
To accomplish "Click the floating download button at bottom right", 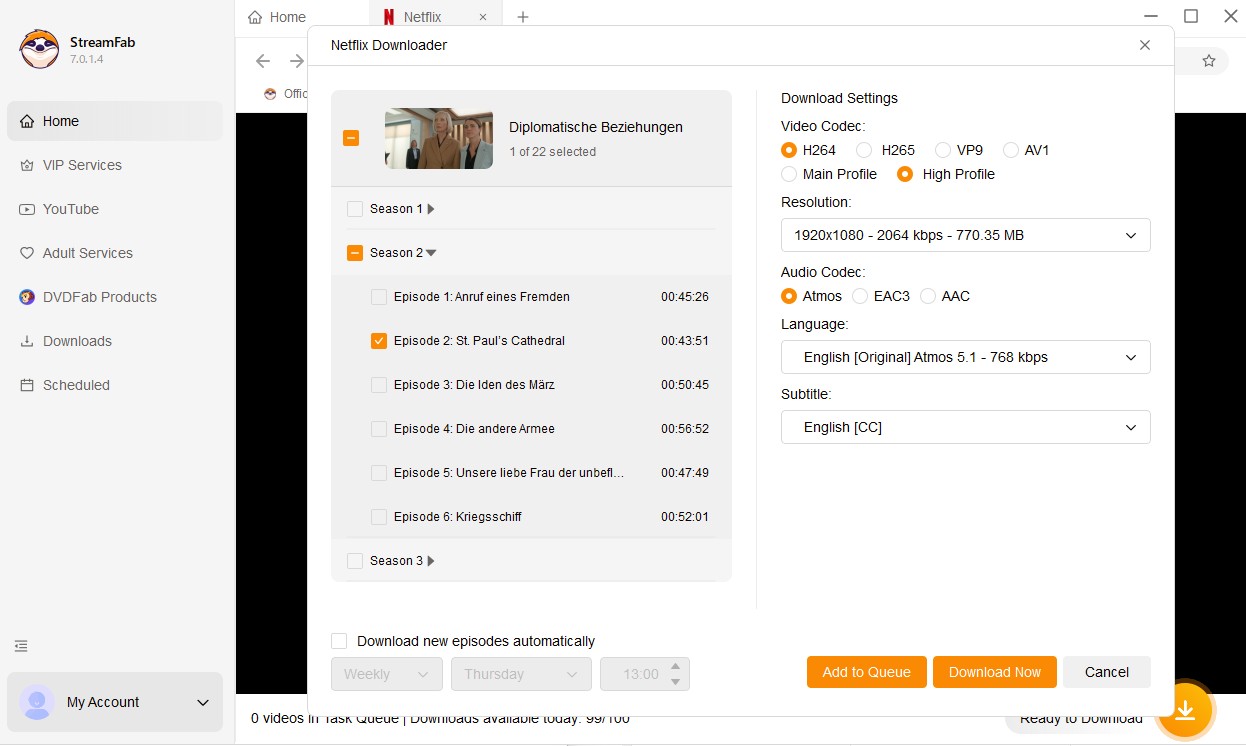I will [1185, 710].
